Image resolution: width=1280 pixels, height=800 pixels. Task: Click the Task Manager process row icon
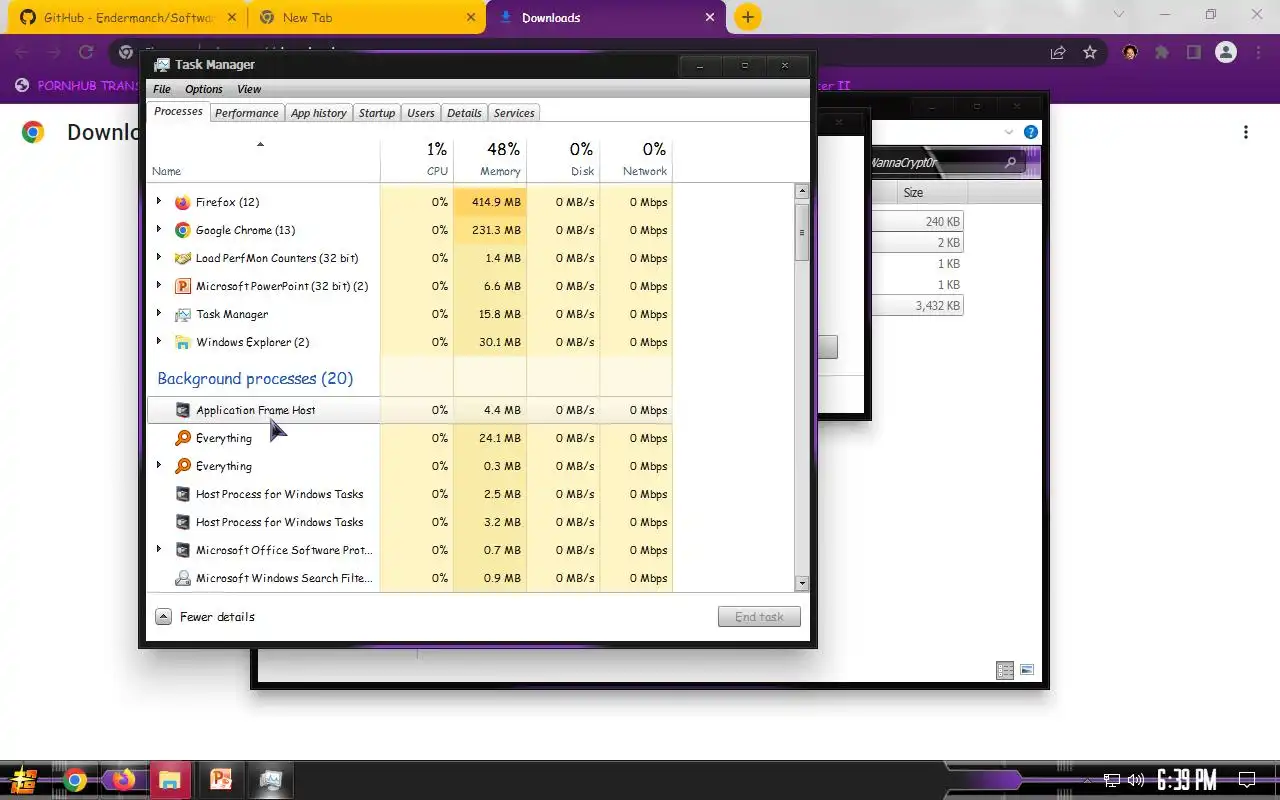pos(182,314)
